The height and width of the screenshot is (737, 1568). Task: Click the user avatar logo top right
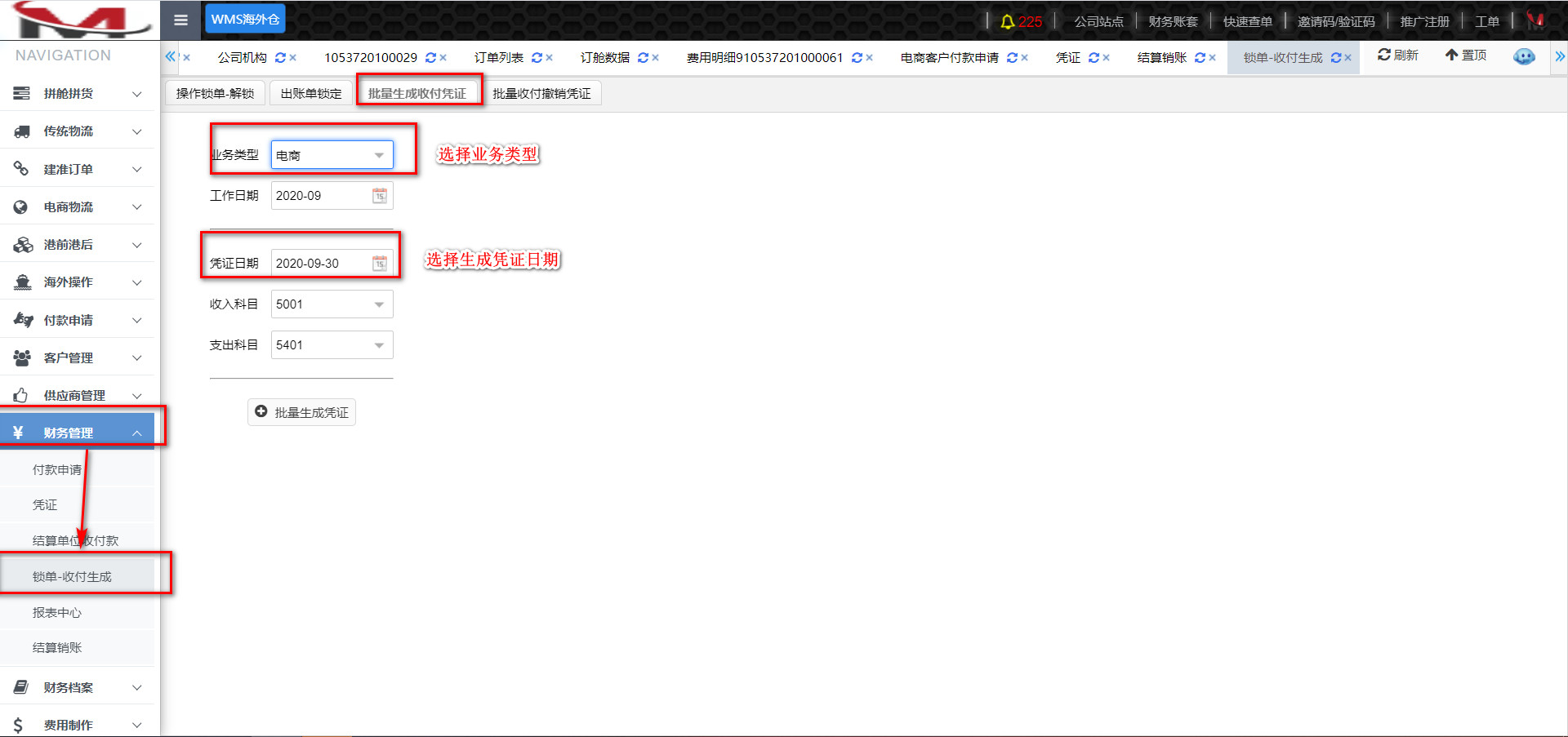(x=1535, y=20)
